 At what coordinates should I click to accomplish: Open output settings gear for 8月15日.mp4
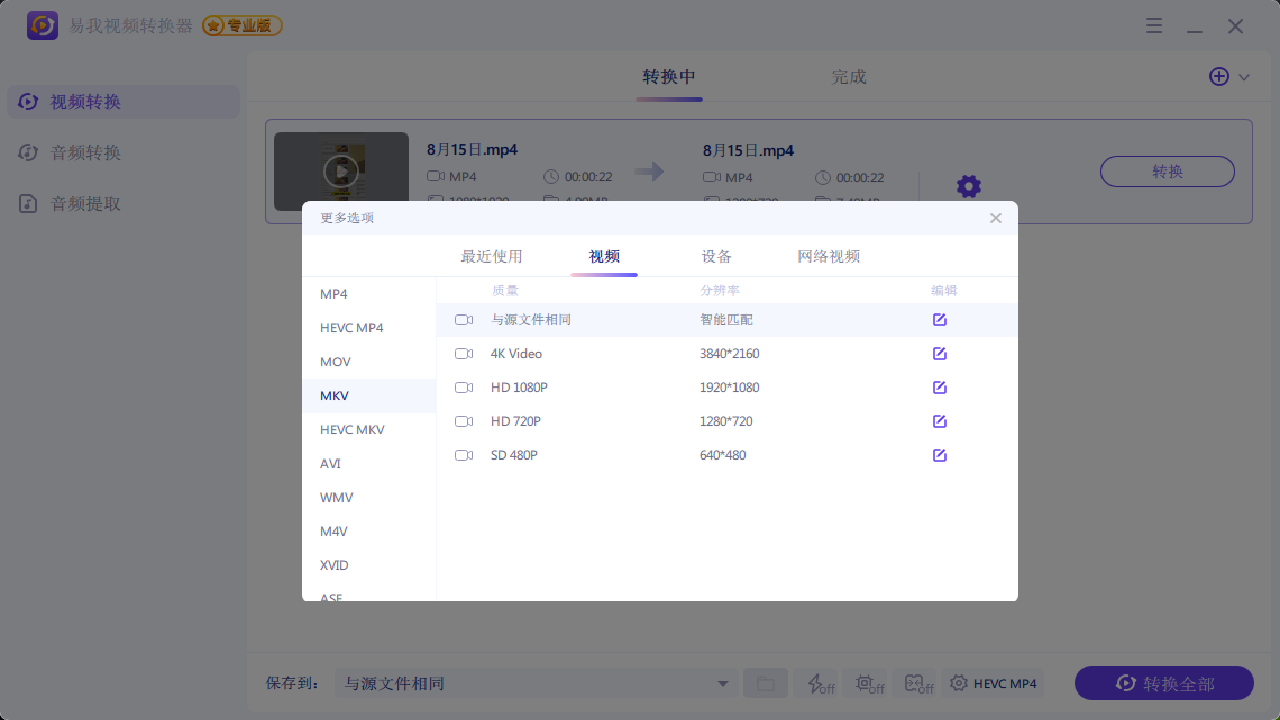968,186
